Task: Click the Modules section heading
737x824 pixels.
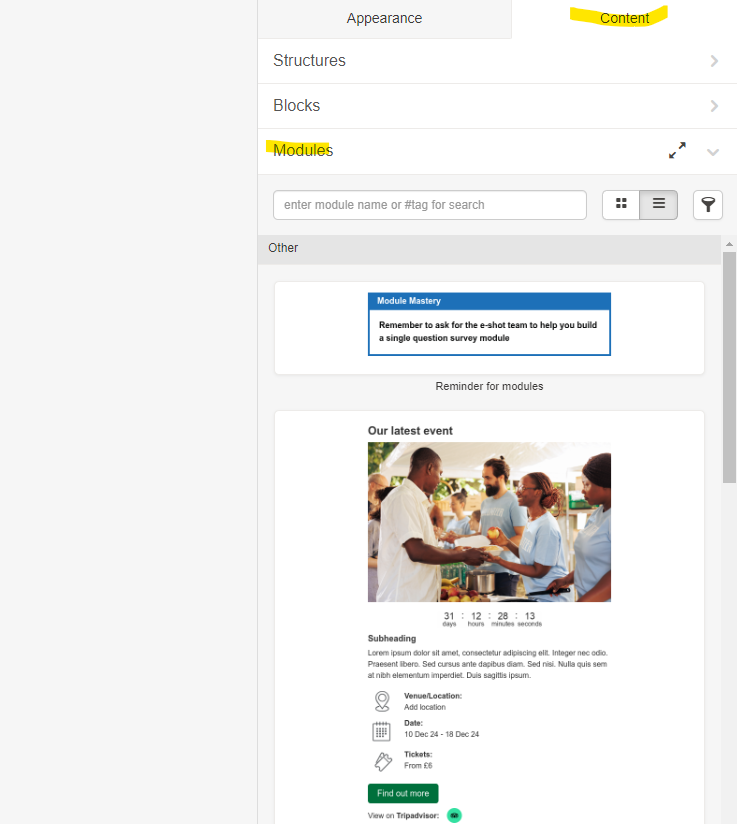Action: (303, 151)
